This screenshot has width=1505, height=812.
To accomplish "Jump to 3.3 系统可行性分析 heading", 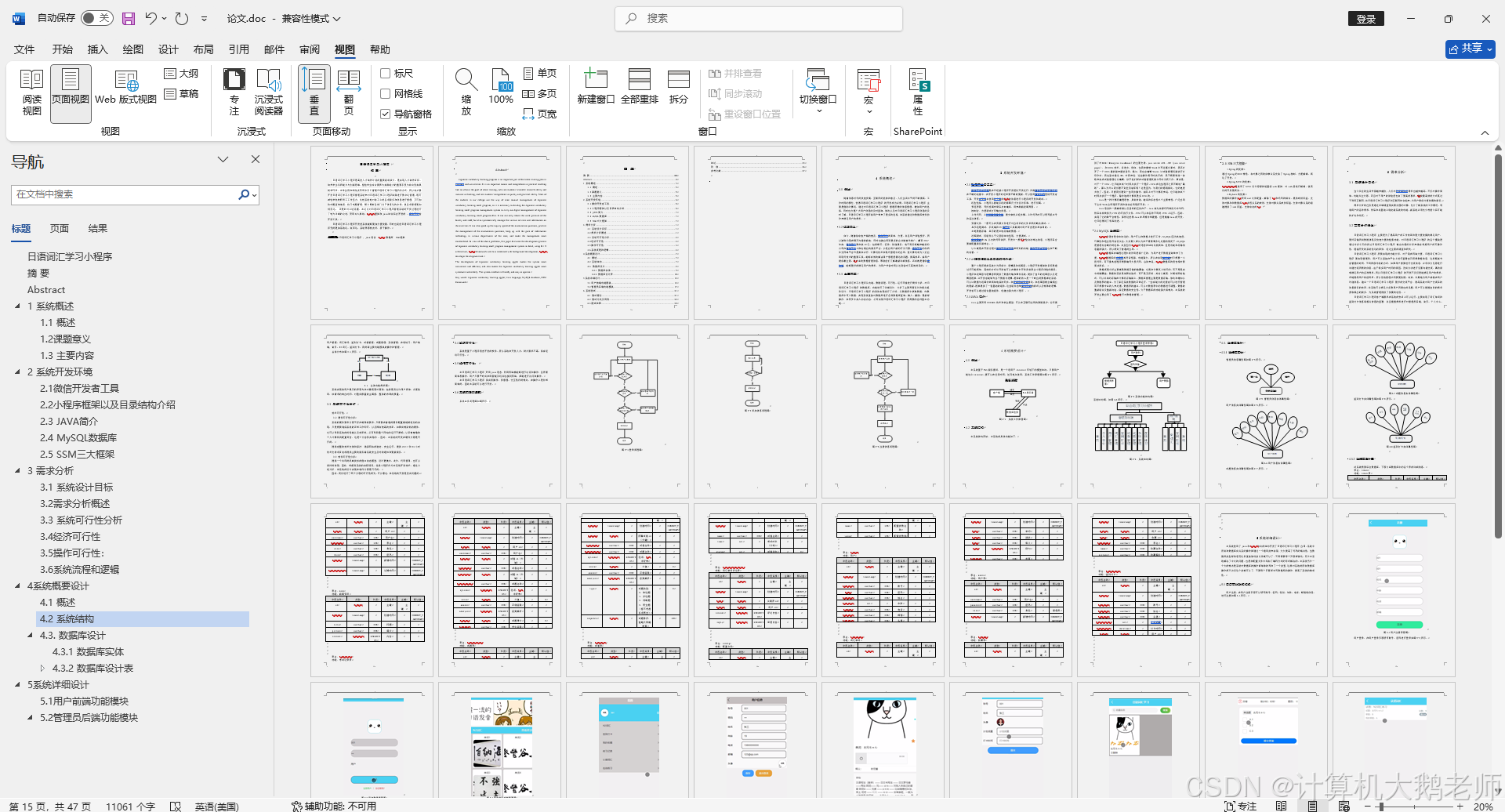I will point(81,520).
